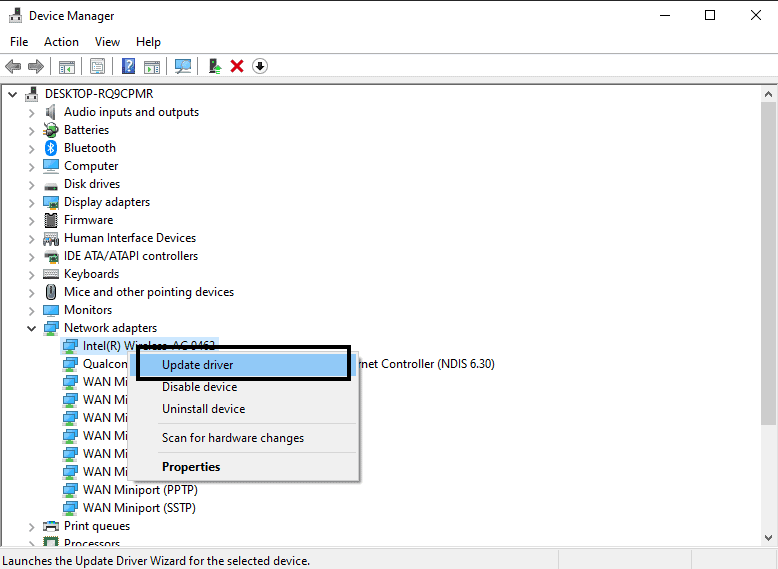Open the Action menu

tap(61, 42)
